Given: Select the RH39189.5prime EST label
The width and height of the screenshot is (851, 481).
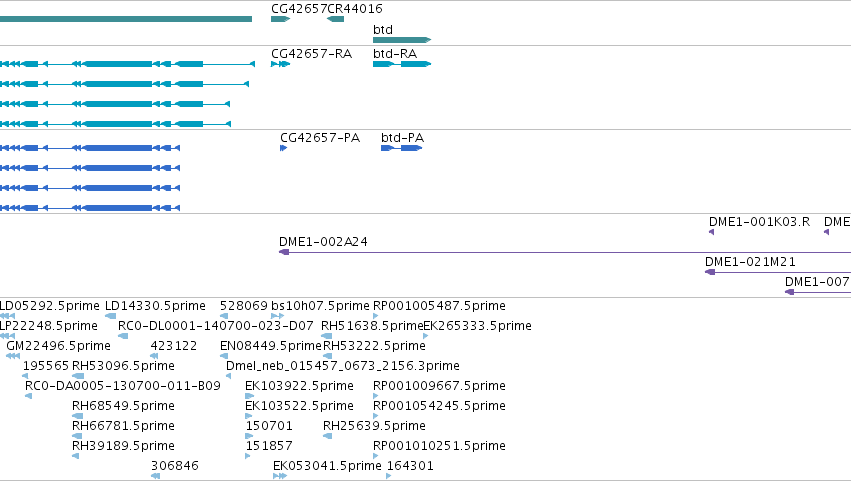Looking at the screenshot, I should (x=123, y=447).
